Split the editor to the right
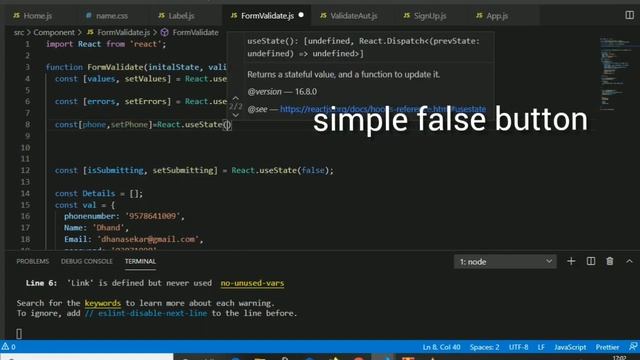640x360 pixels. pyautogui.click(x=629, y=15)
